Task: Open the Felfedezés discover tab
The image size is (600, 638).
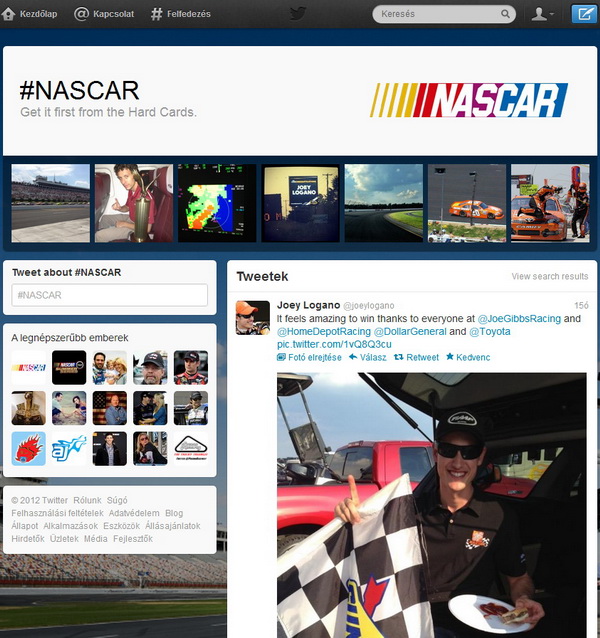Action: (x=181, y=14)
